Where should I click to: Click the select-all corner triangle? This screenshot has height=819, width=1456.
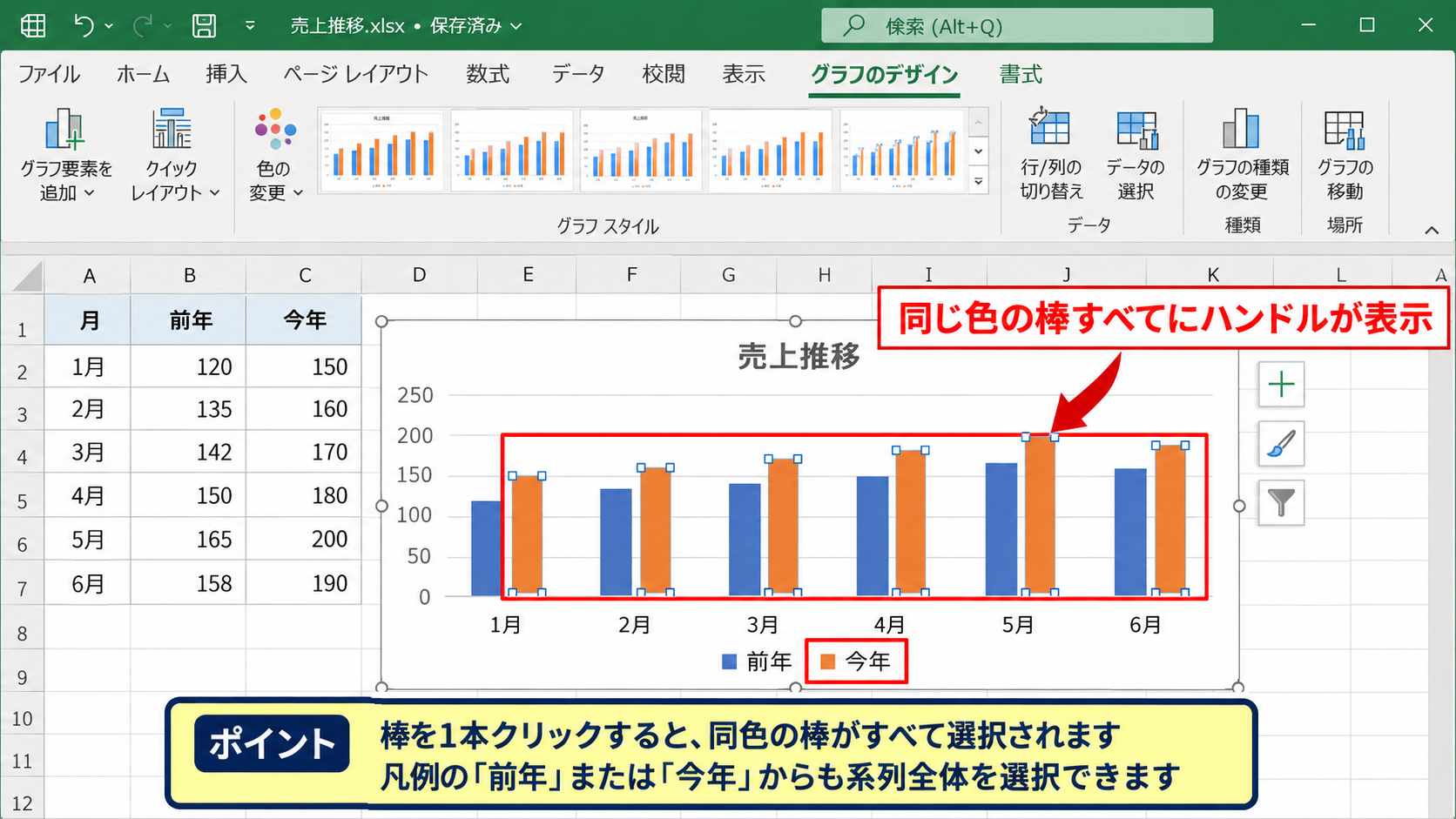(27, 276)
